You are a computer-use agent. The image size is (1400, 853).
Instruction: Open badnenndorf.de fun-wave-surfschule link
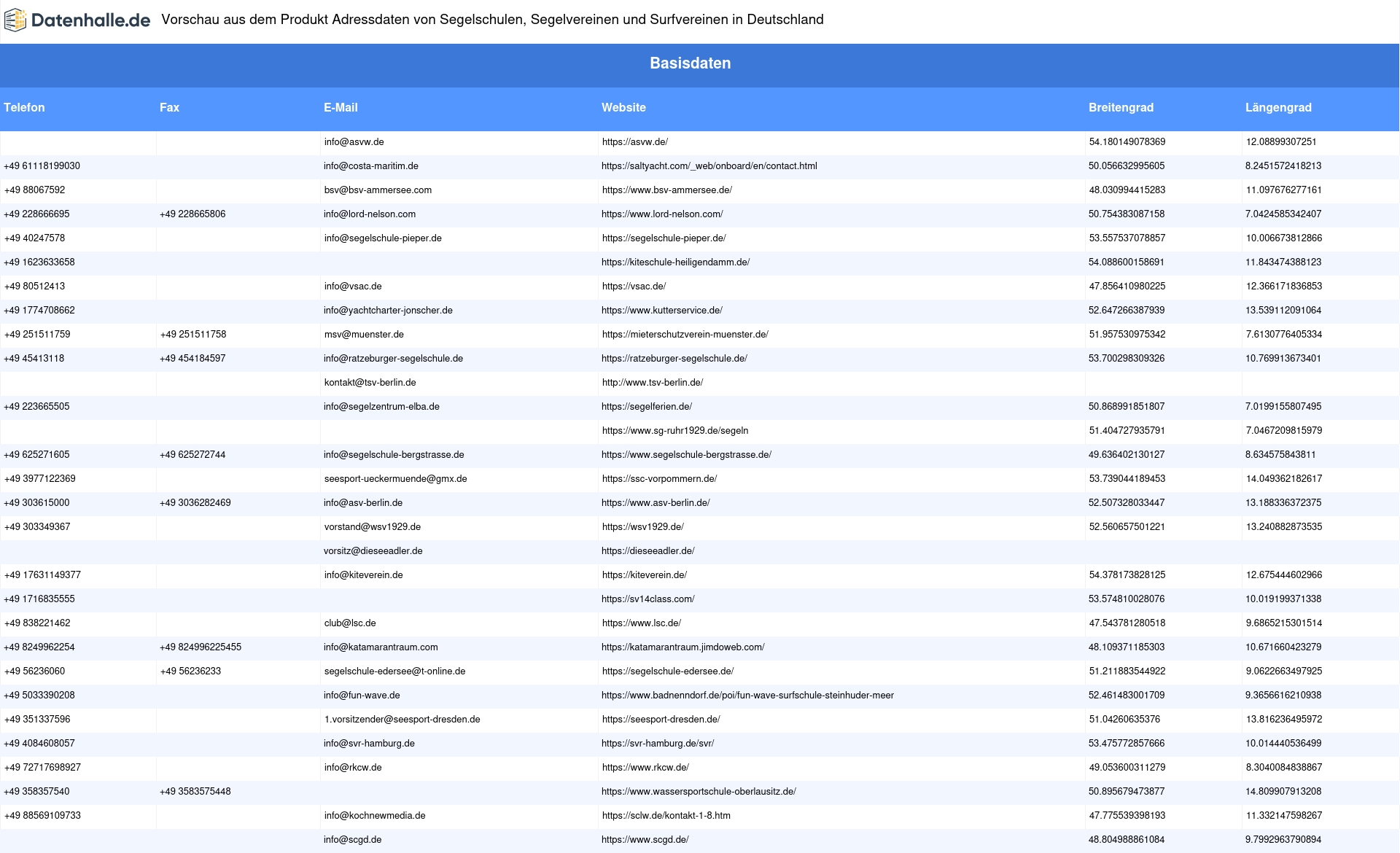point(747,696)
